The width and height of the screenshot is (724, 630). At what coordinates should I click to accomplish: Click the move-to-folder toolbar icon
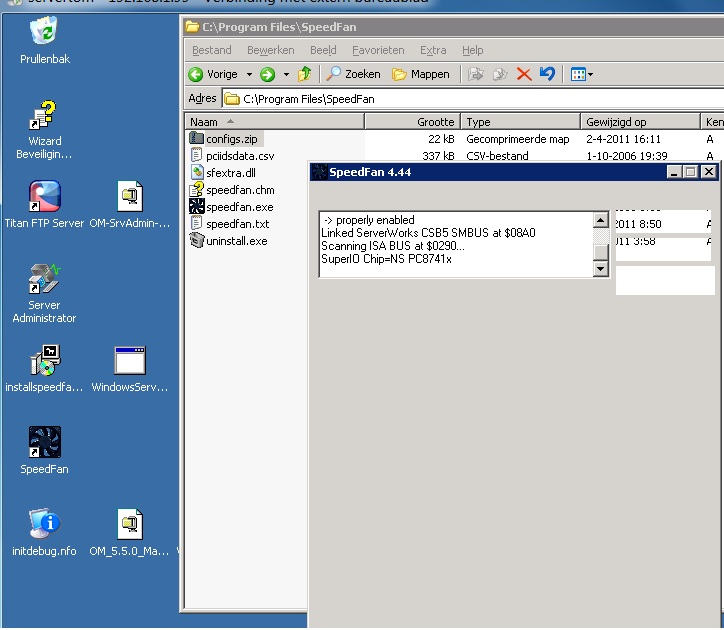point(476,74)
